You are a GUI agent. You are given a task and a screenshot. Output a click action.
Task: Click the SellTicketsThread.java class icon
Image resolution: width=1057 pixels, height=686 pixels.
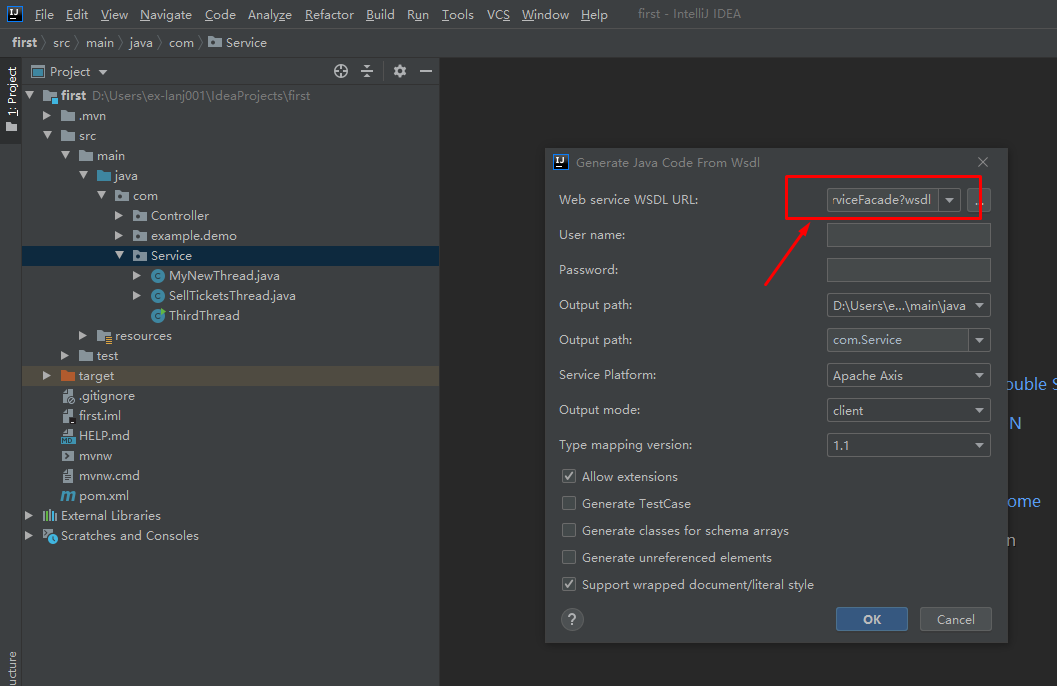tap(158, 296)
